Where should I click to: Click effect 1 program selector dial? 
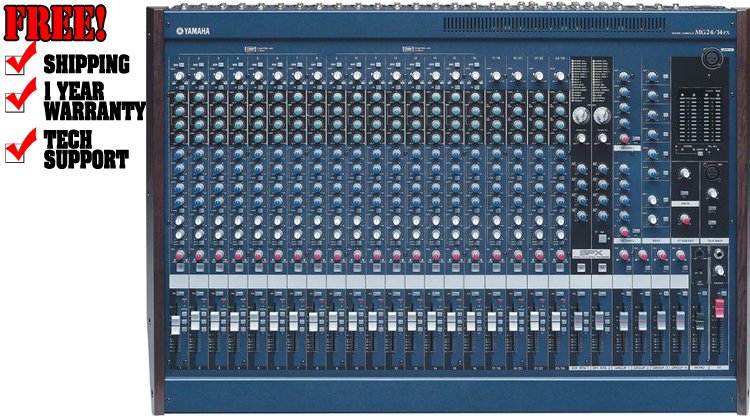point(581,115)
